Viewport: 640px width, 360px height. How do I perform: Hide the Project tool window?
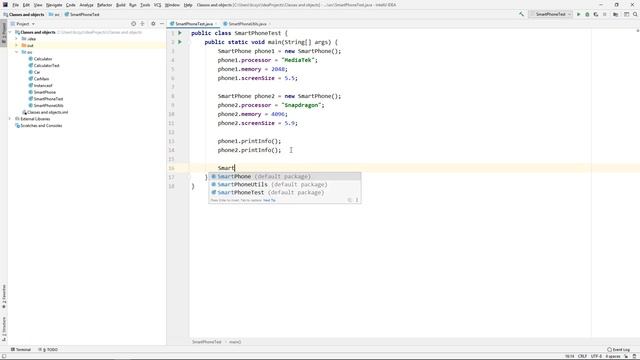pos(162,24)
